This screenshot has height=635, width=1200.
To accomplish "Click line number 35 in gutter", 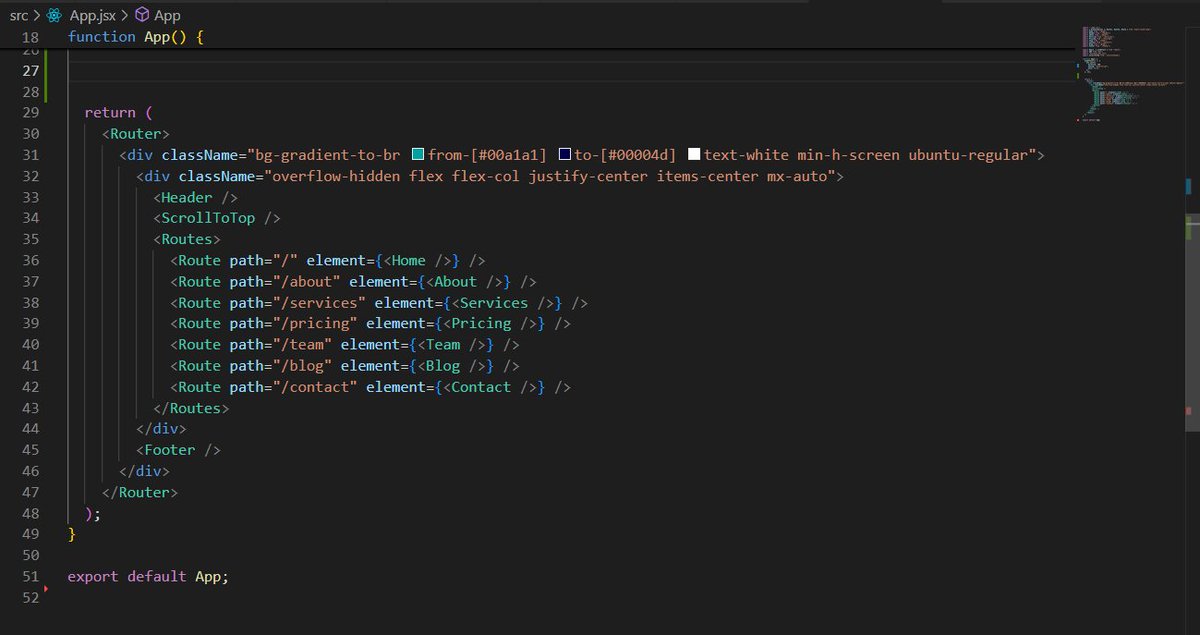I will coord(30,239).
